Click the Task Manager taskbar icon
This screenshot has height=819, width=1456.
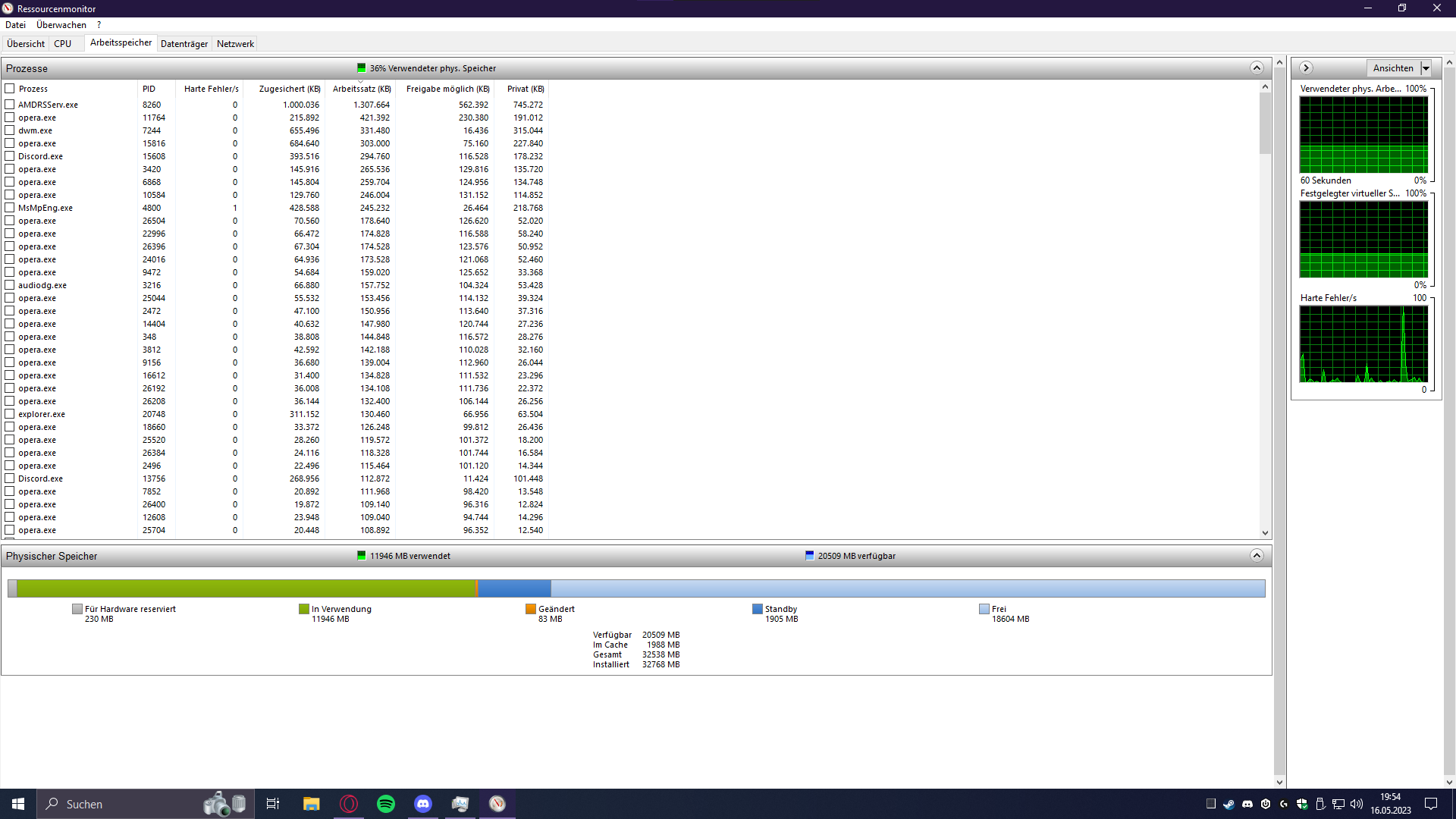click(460, 804)
